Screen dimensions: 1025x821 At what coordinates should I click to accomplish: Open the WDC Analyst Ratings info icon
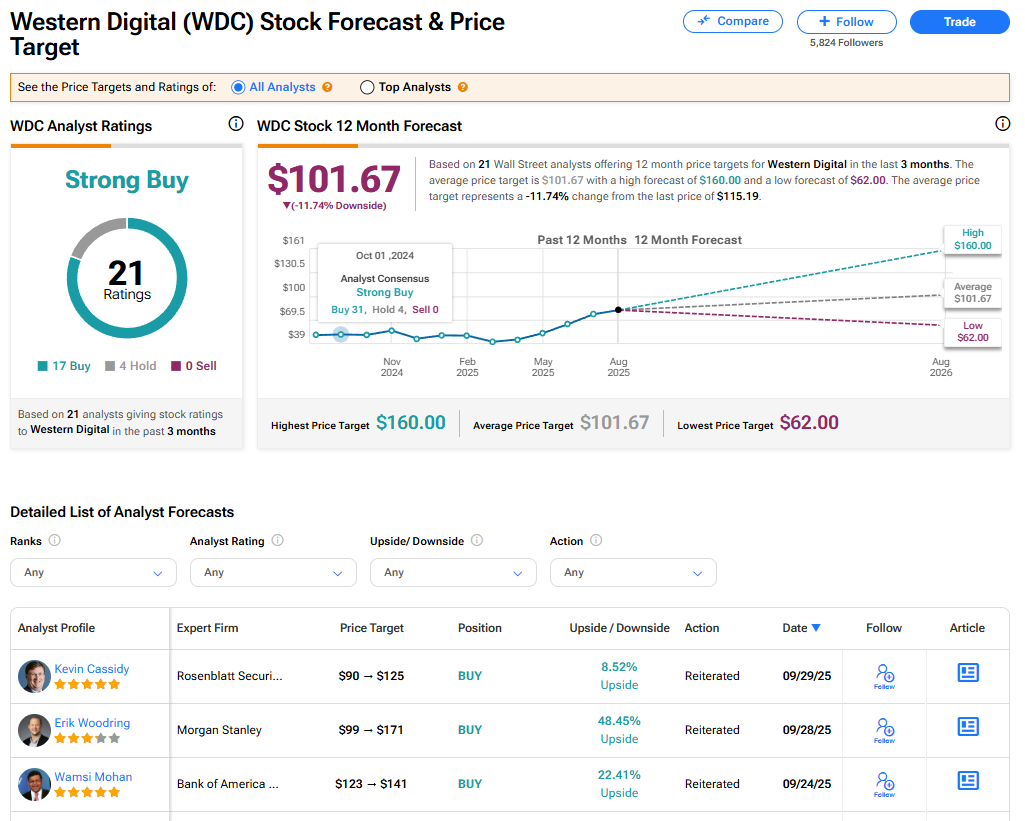236,124
